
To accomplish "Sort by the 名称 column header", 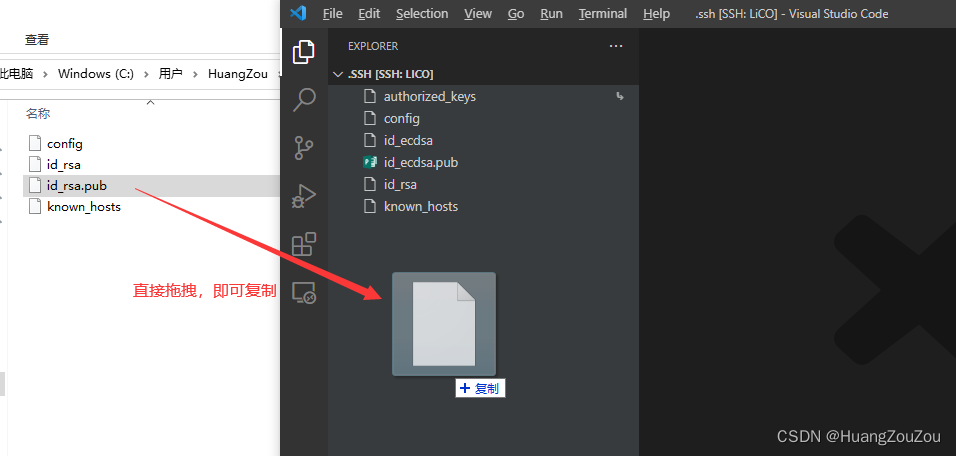I will click(38, 113).
